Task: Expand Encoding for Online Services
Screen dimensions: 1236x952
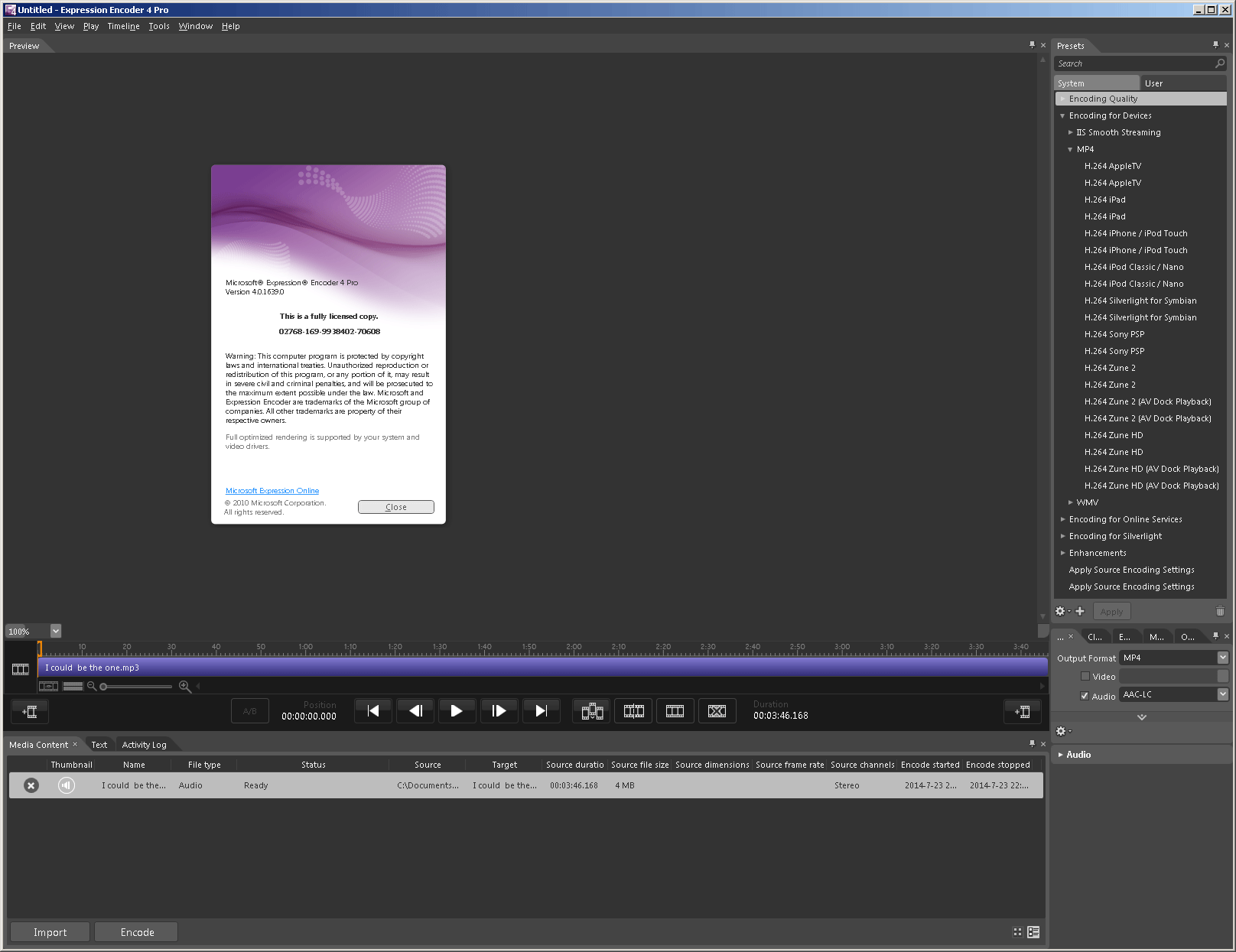Action: point(1063,519)
